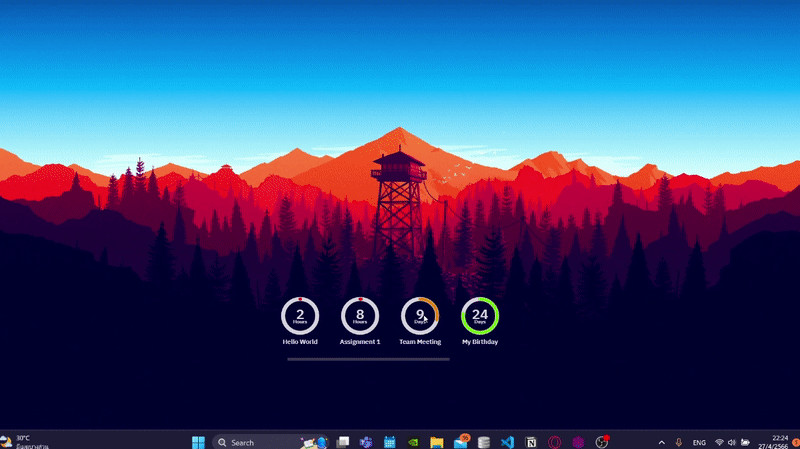The width and height of the screenshot is (800, 449).
Task: Open the weather widget showing 30°C
Action: tap(24, 442)
